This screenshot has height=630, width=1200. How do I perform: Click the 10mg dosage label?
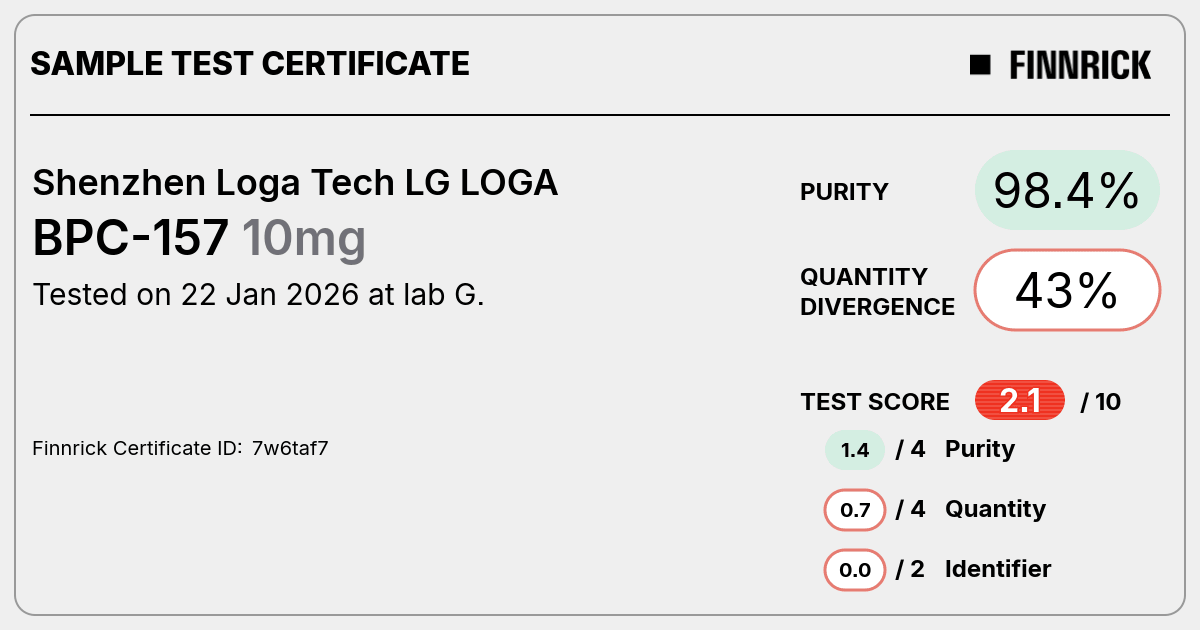pyautogui.click(x=304, y=240)
